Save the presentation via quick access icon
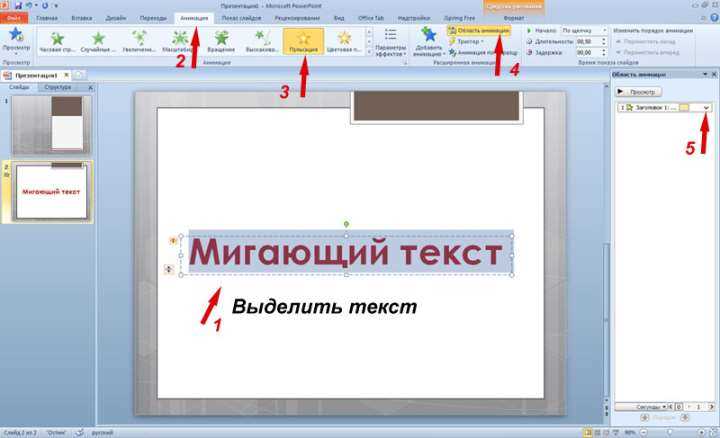 tap(18, 6)
